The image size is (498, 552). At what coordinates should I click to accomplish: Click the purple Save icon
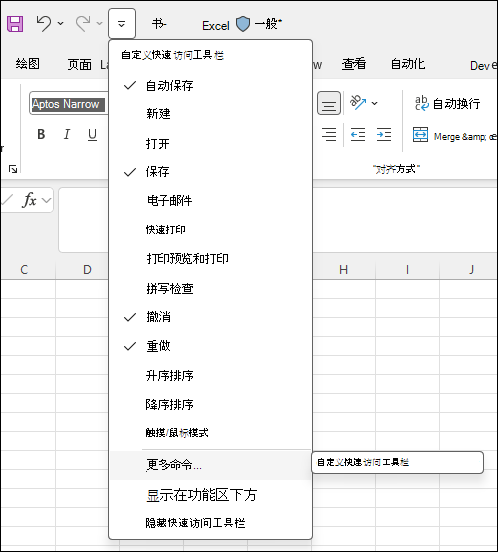point(15,24)
